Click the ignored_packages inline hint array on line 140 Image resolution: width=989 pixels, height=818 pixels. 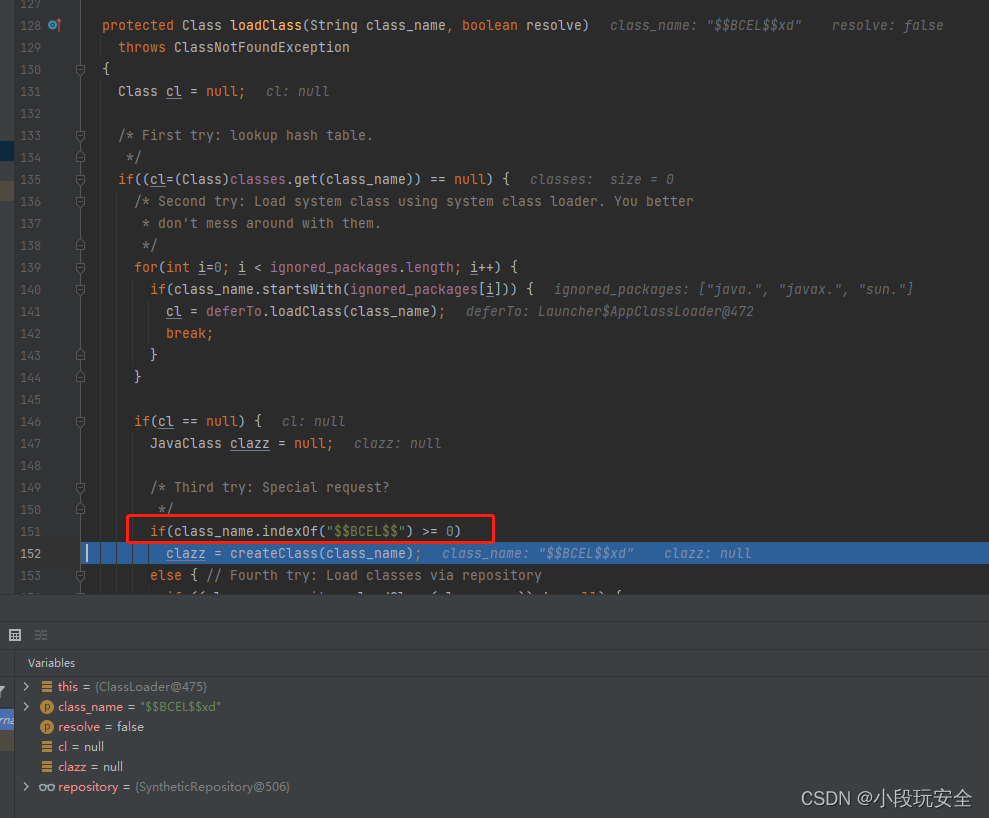click(805, 289)
